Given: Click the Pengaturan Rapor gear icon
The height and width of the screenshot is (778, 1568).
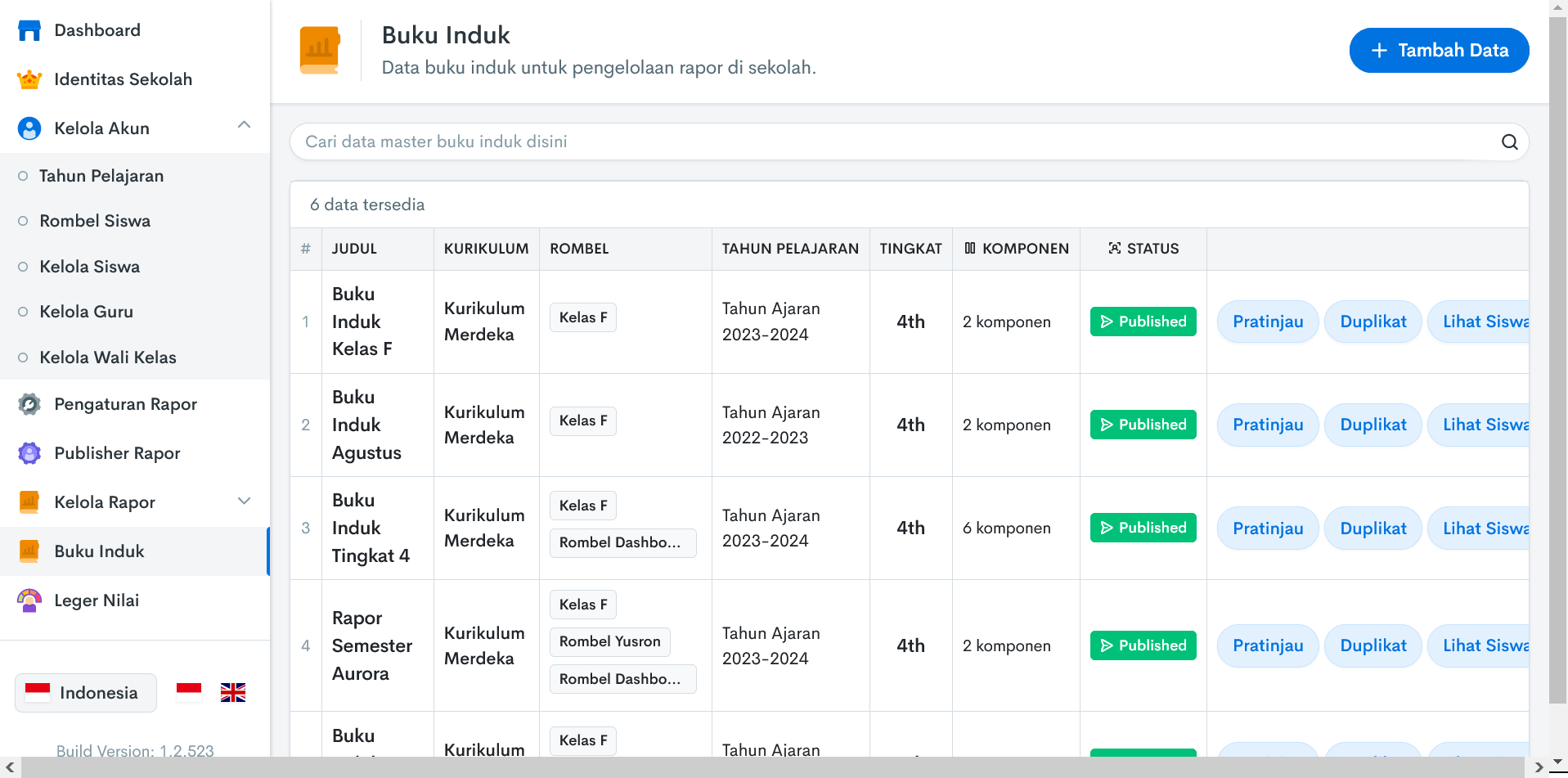Looking at the screenshot, I should pyautogui.click(x=29, y=404).
